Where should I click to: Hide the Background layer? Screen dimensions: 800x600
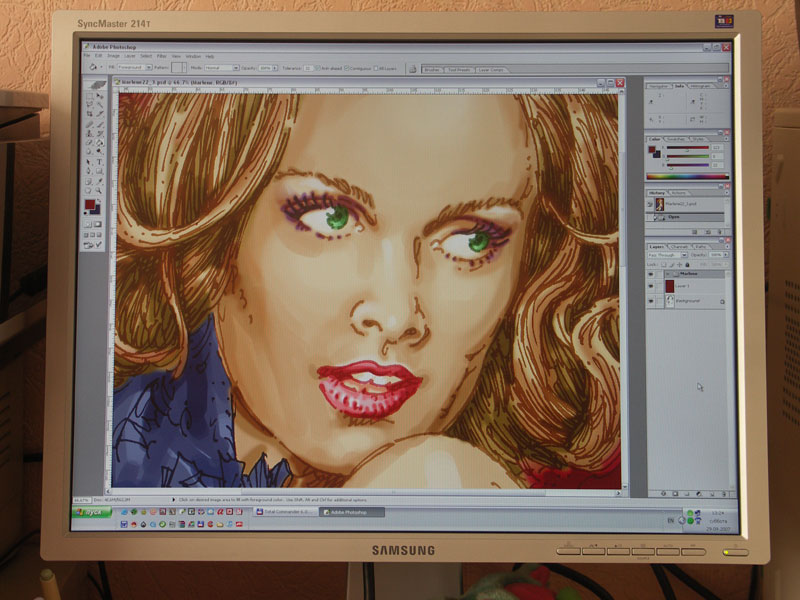(x=651, y=302)
